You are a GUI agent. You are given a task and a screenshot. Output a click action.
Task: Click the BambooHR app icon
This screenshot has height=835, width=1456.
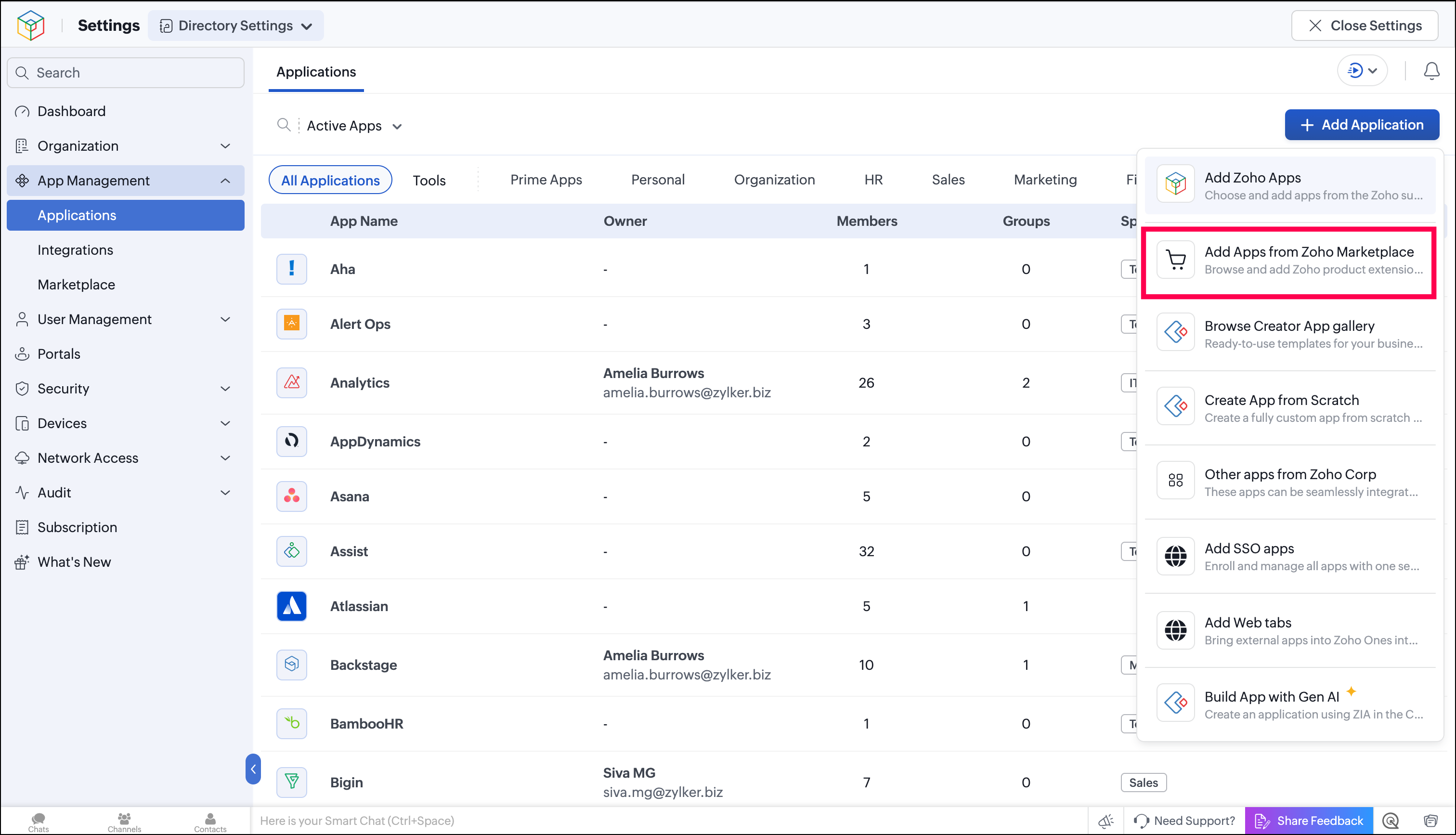tap(292, 724)
